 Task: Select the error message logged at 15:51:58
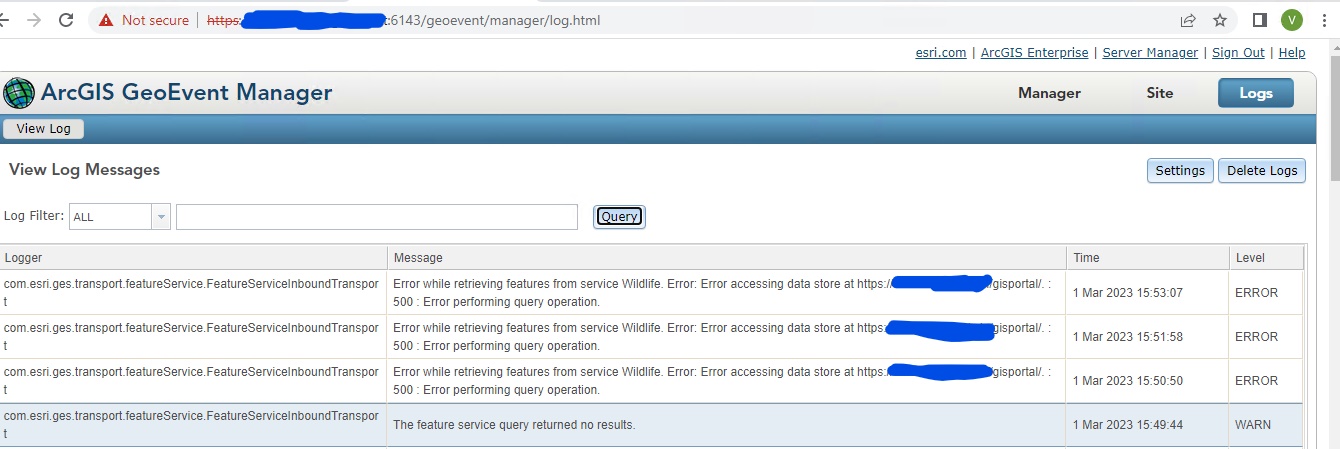[x=727, y=336]
